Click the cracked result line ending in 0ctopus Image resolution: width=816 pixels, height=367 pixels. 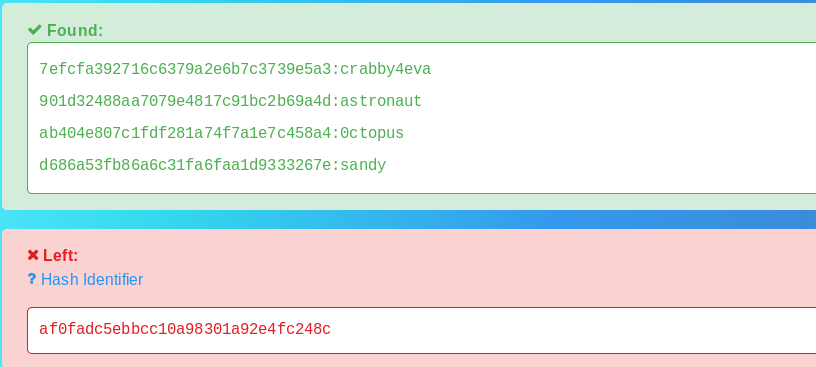click(222, 133)
